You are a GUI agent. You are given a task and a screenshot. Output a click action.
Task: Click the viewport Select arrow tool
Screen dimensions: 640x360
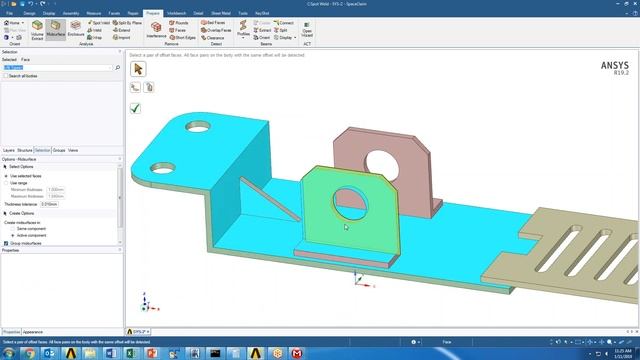coord(138,69)
